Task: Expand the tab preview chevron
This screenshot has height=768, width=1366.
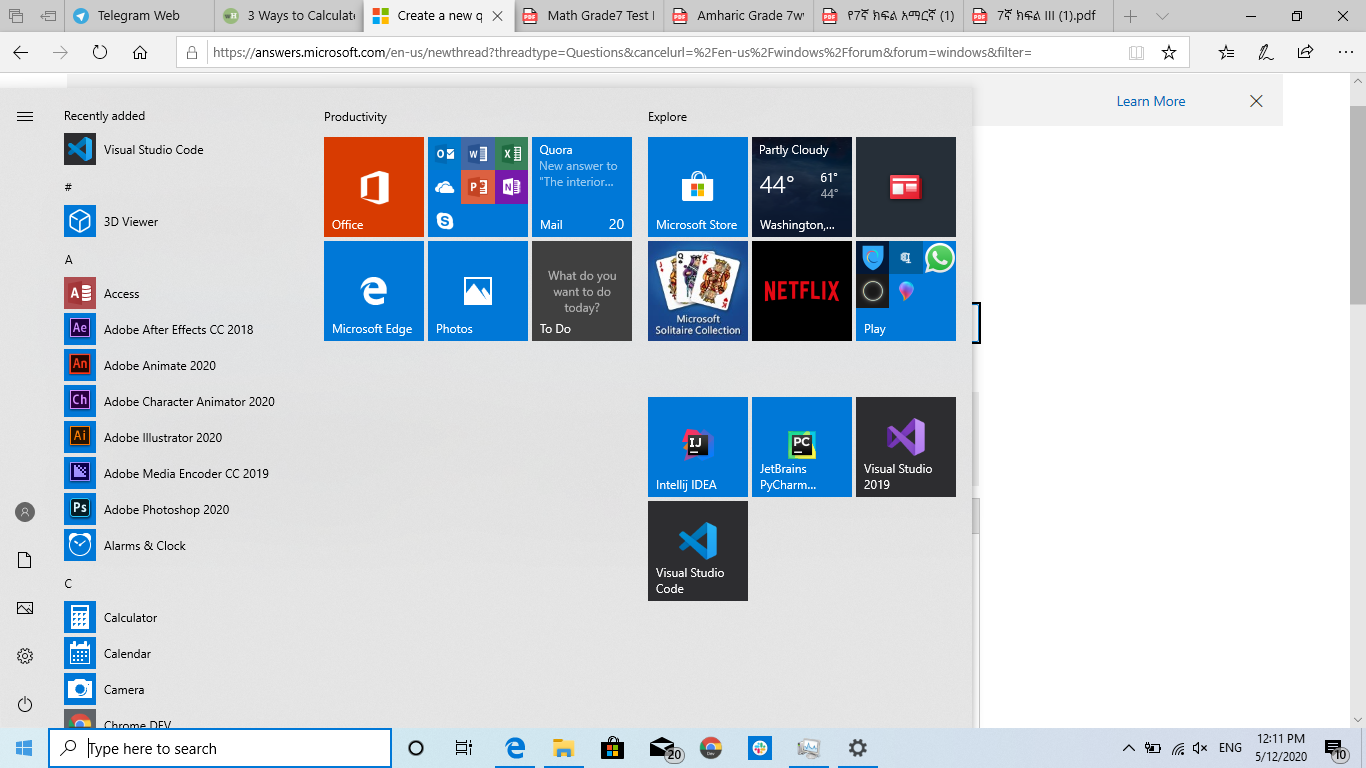Action: (x=1162, y=16)
